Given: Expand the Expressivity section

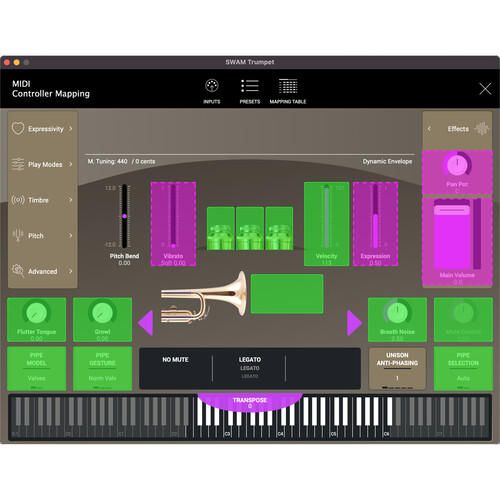Looking at the screenshot, I should (42, 129).
